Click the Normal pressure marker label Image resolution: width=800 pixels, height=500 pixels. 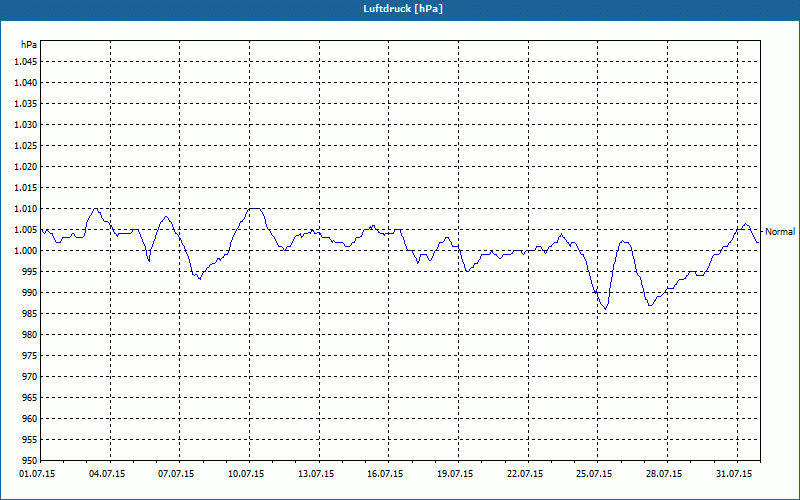(780, 232)
